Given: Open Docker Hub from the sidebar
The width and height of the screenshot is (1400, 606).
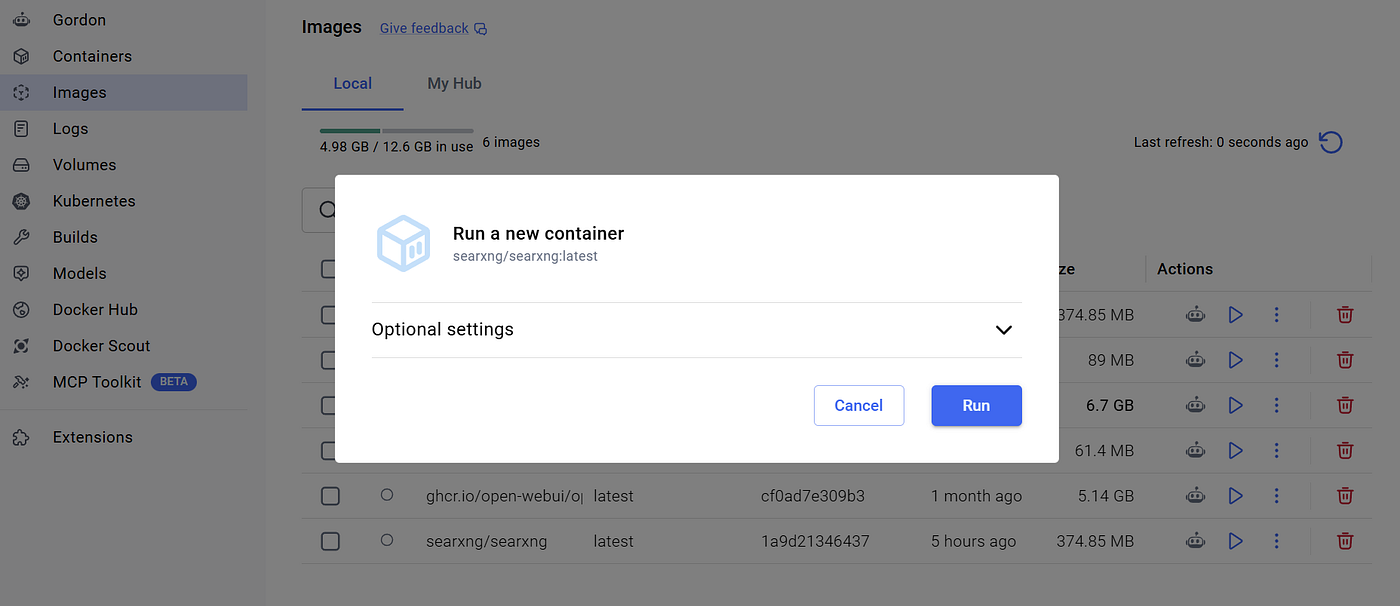Looking at the screenshot, I should click(95, 309).
